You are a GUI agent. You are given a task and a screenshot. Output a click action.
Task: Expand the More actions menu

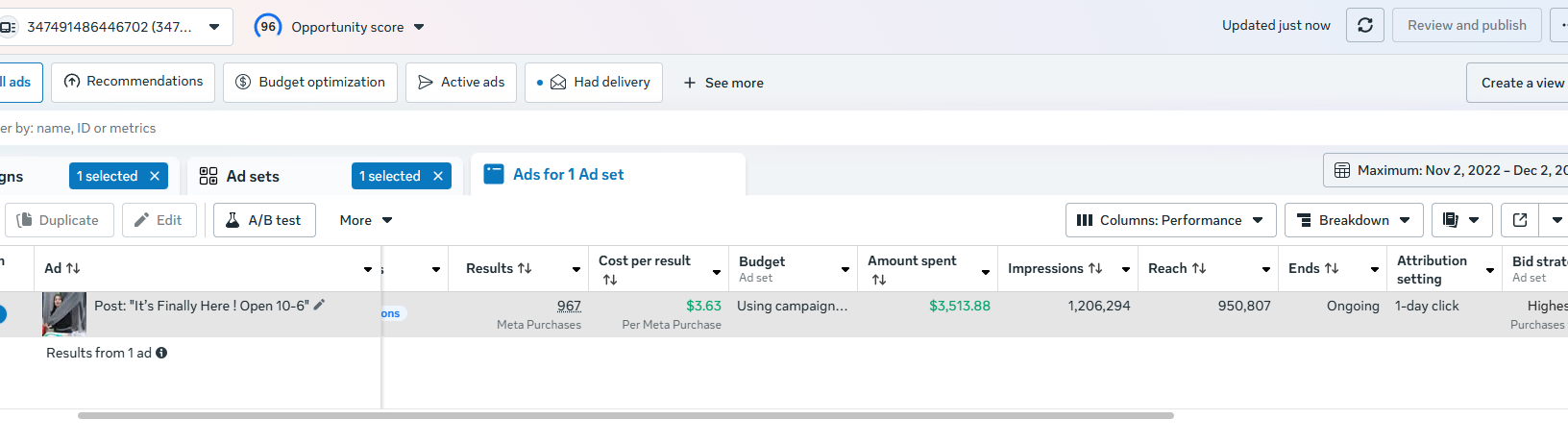(365, 220)
